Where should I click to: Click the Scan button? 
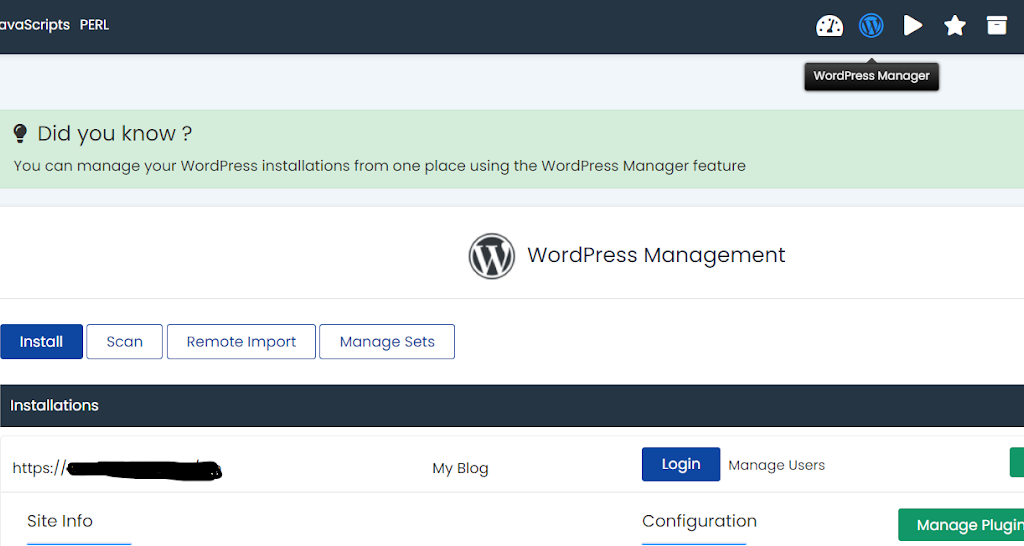point(125,342)
